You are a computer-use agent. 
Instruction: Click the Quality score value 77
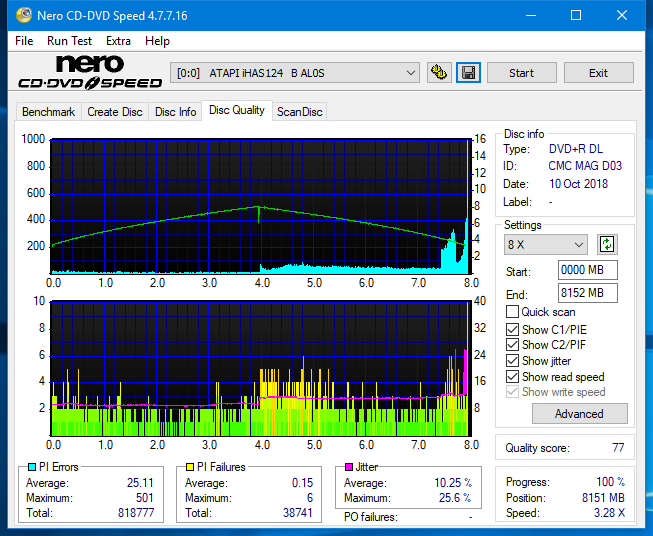(618, 448)
